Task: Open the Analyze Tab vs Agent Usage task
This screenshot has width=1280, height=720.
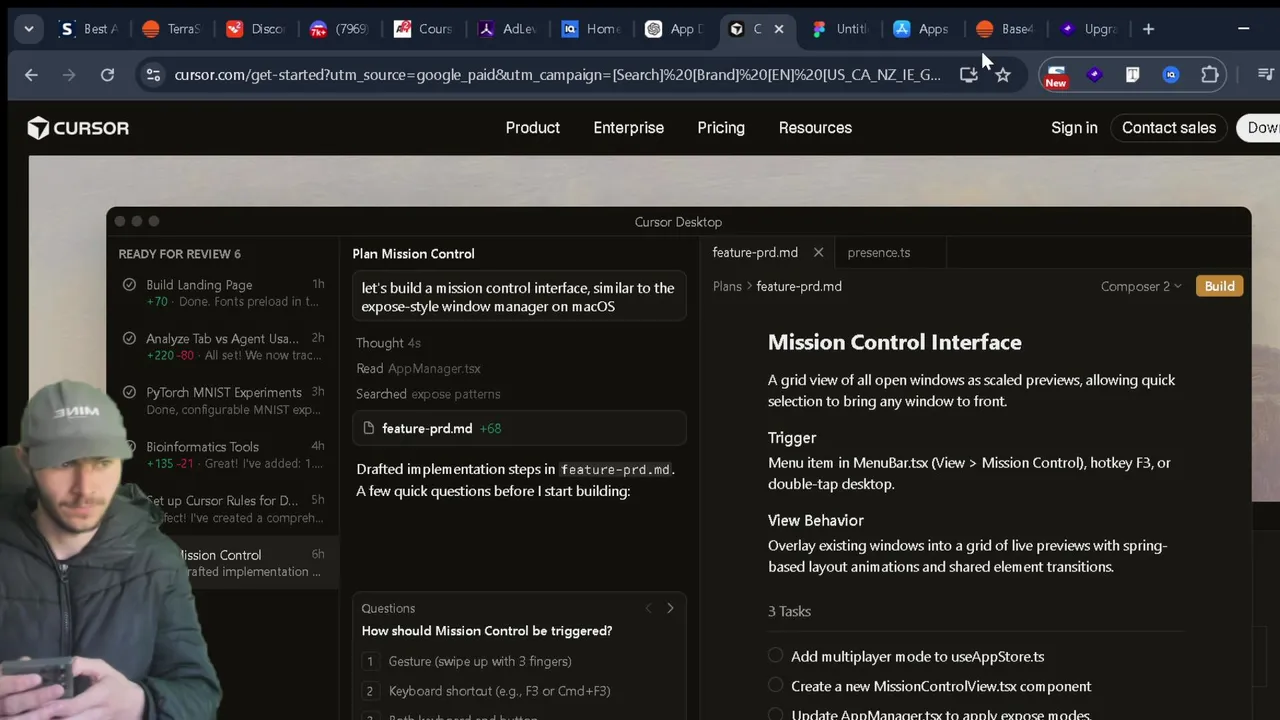Action: (223, 347)
